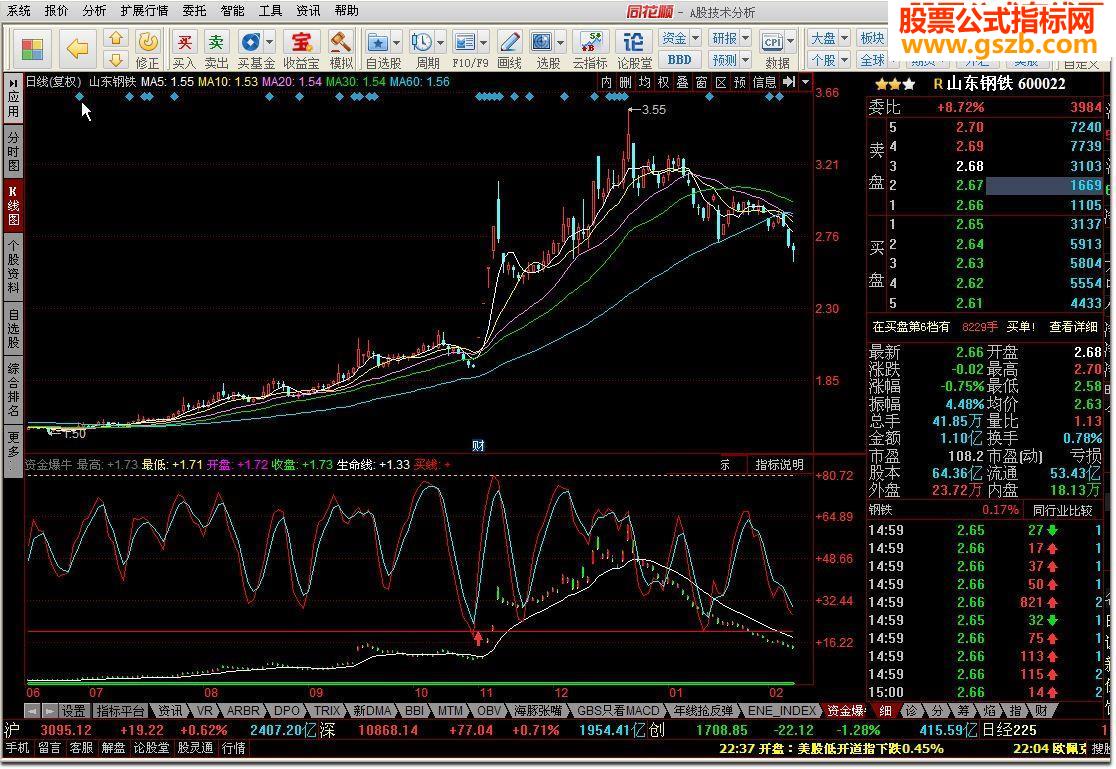Viewport: 1116px width, 769px height.
Task: Toggle the 删 chart option
Action: 625,83
